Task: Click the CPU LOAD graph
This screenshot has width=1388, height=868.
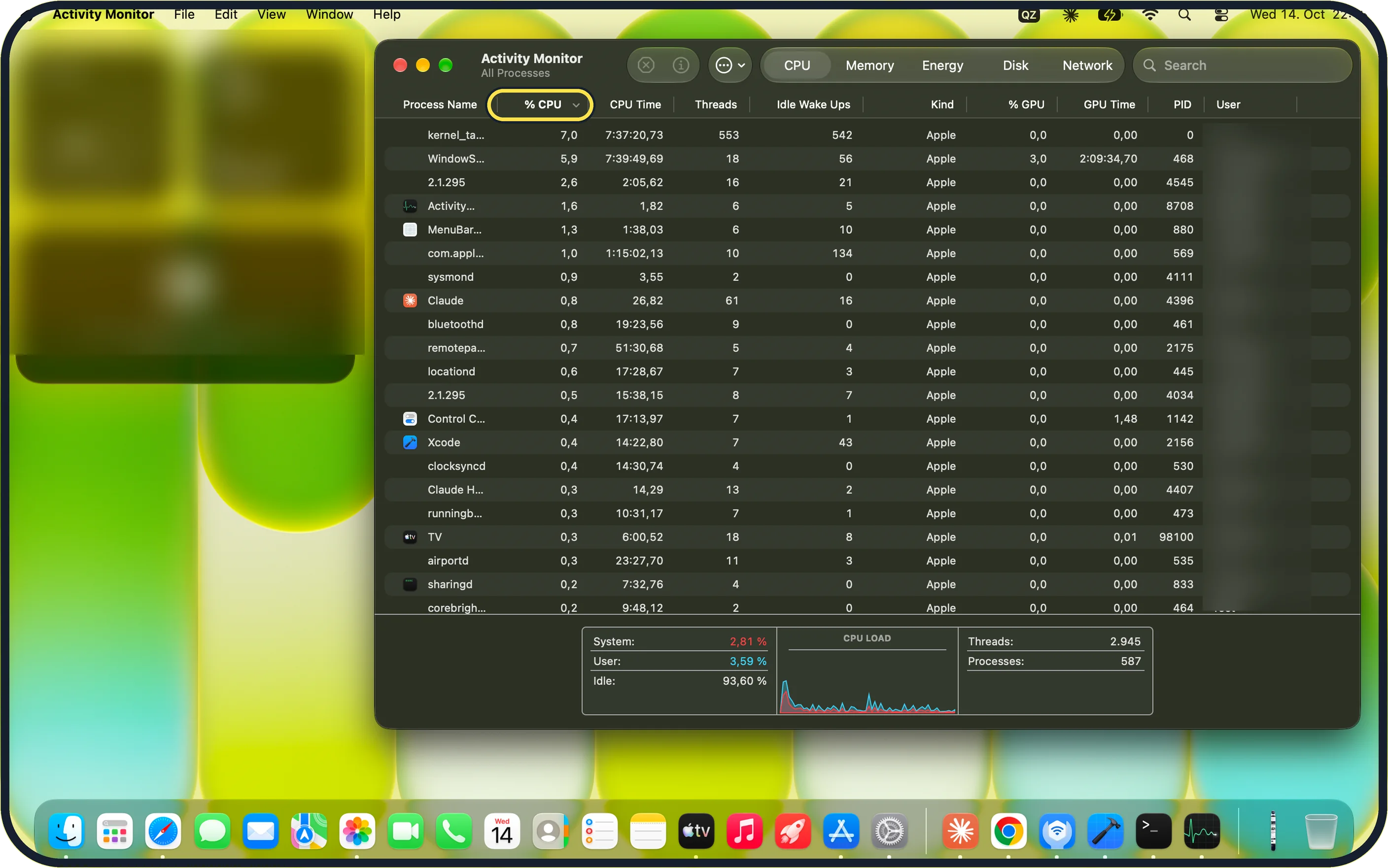Action: tap(867, 671)
